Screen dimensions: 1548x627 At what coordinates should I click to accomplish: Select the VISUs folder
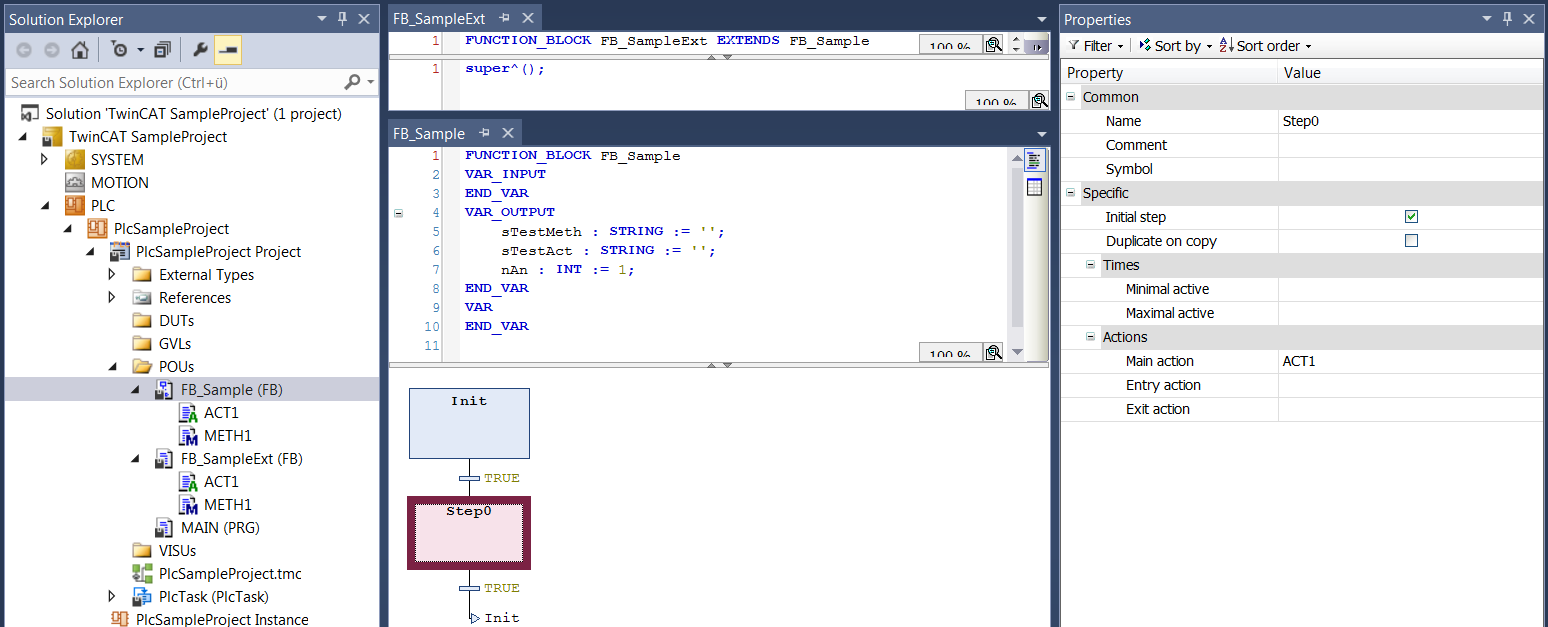[177, 551]
